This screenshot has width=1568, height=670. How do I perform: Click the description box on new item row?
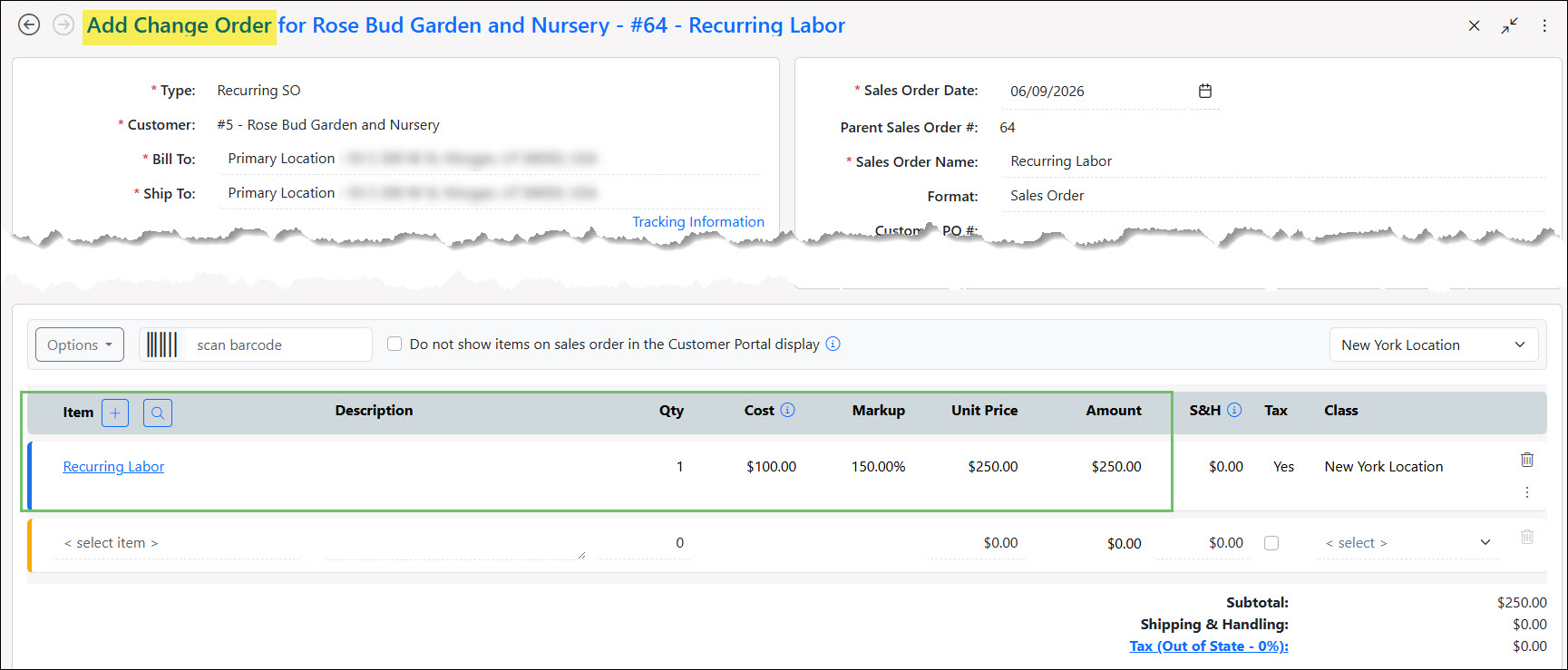pos(455,543)
